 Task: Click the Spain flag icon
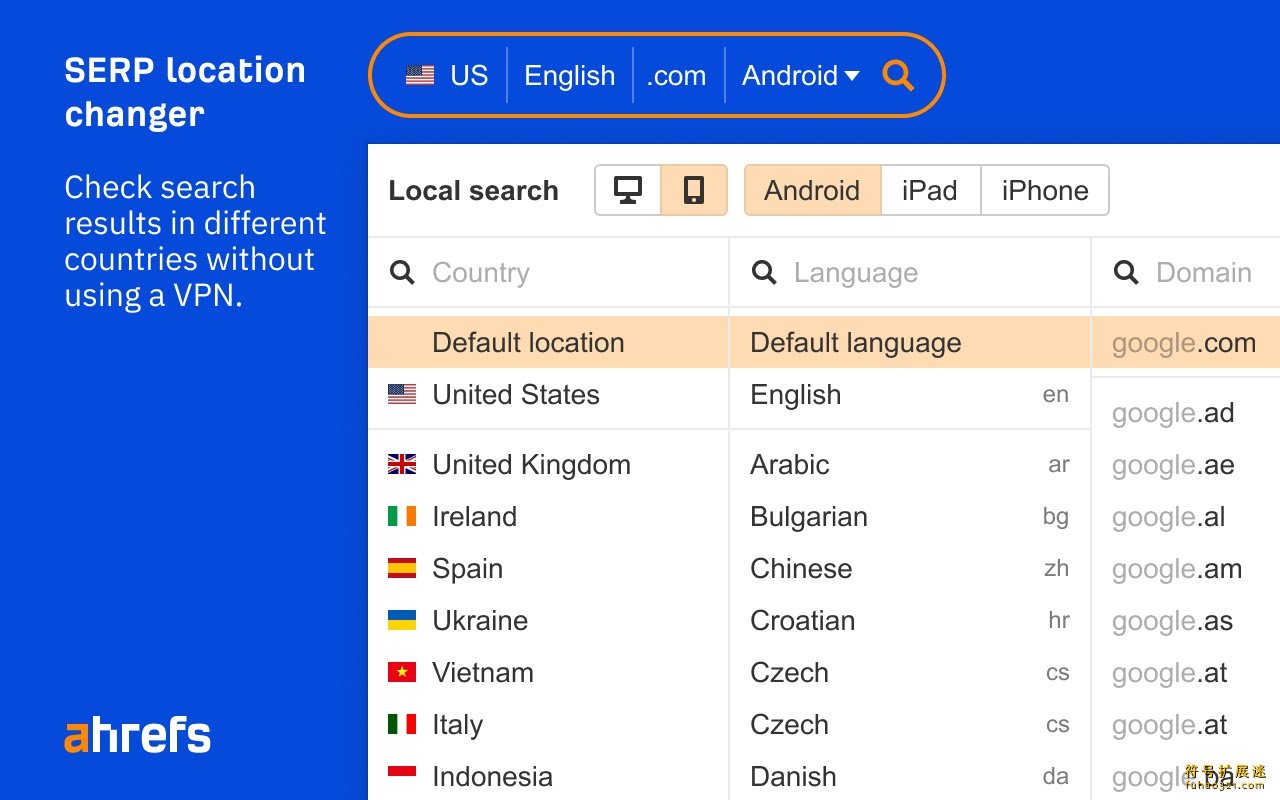pos(402,568)
